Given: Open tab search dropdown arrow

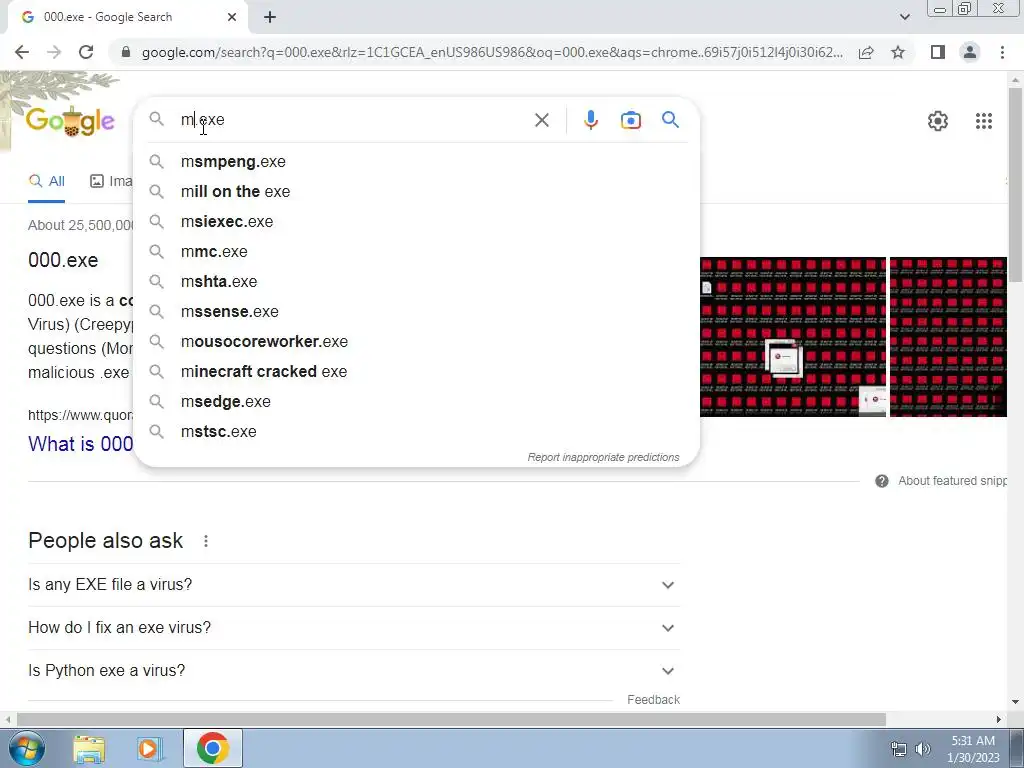Looking at the screenshot, I should [x=904, y=17].
